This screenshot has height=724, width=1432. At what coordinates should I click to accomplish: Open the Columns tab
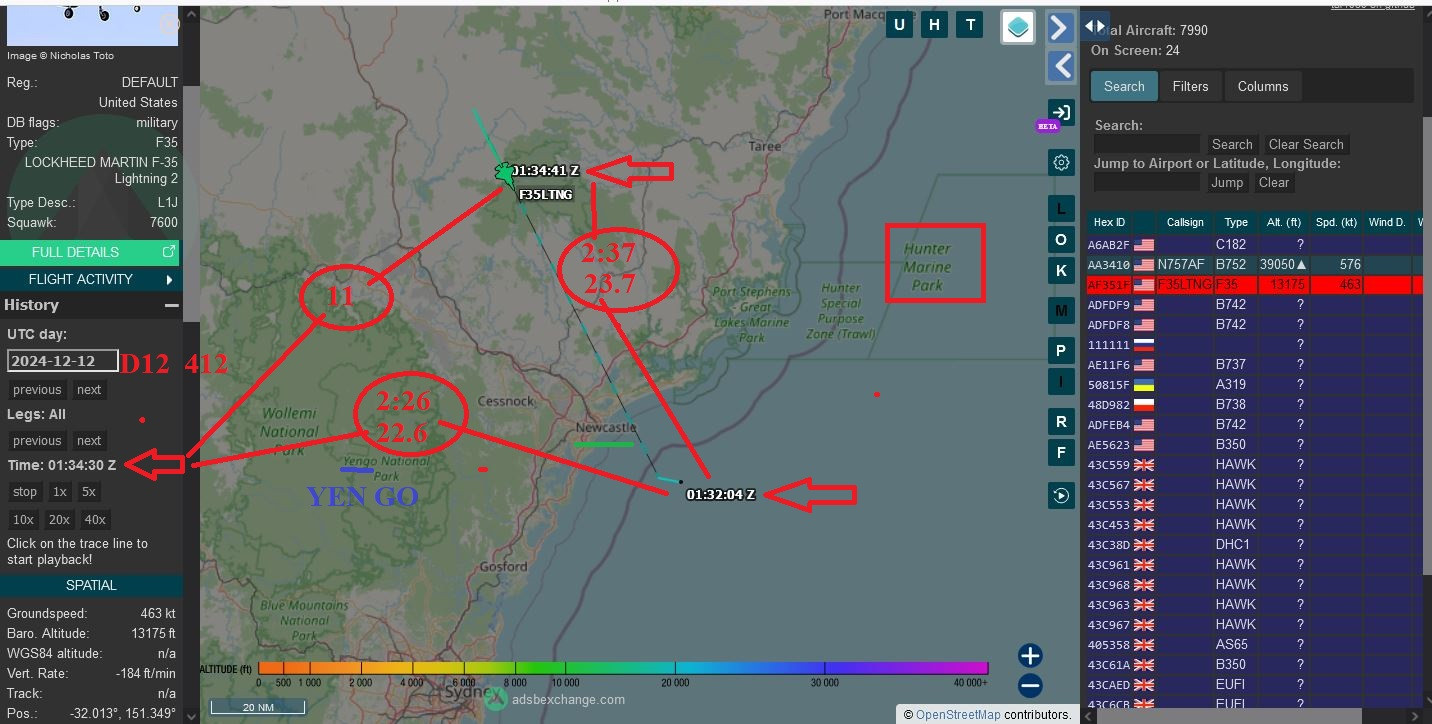[1263, 86]
